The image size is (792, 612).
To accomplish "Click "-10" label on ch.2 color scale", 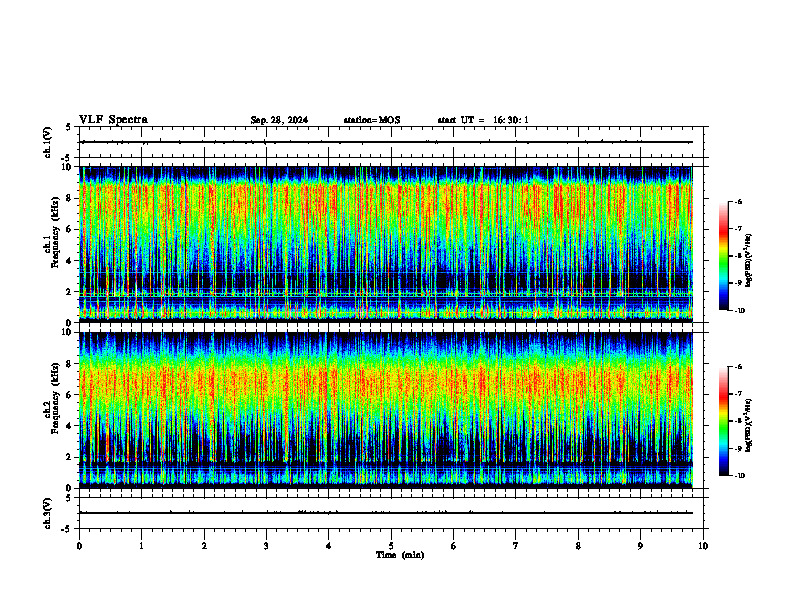I will tap(739, 476).
